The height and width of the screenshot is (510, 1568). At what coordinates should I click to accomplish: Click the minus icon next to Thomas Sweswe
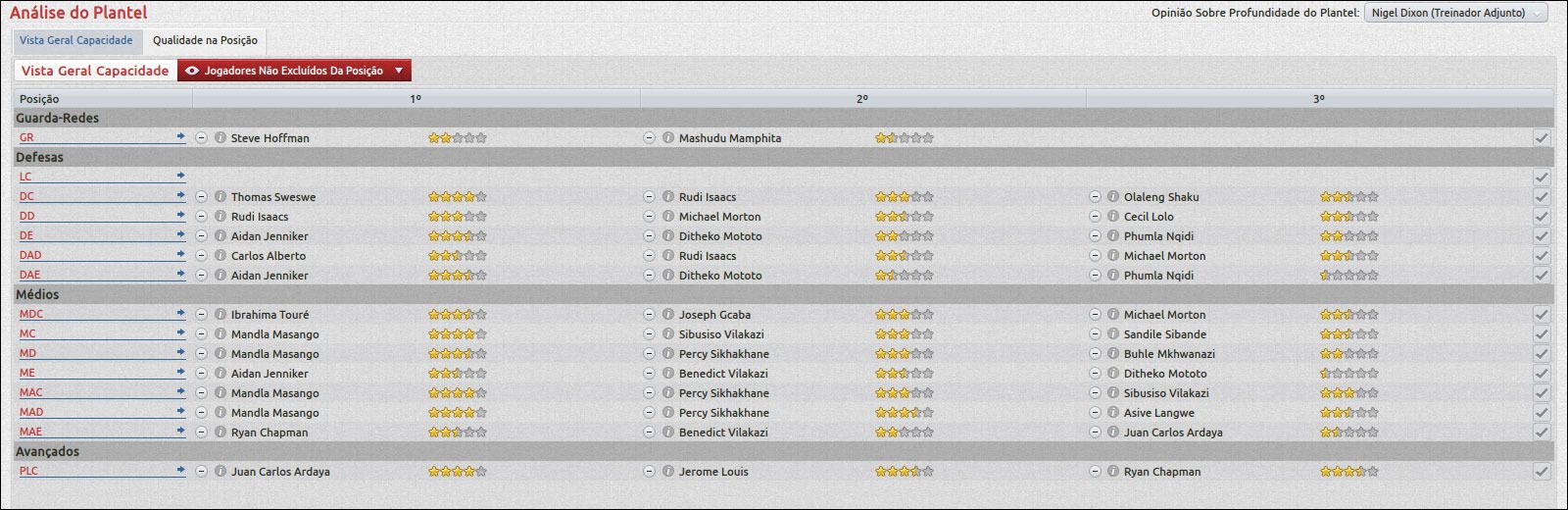pyautogui.click(x=201, y=197)
